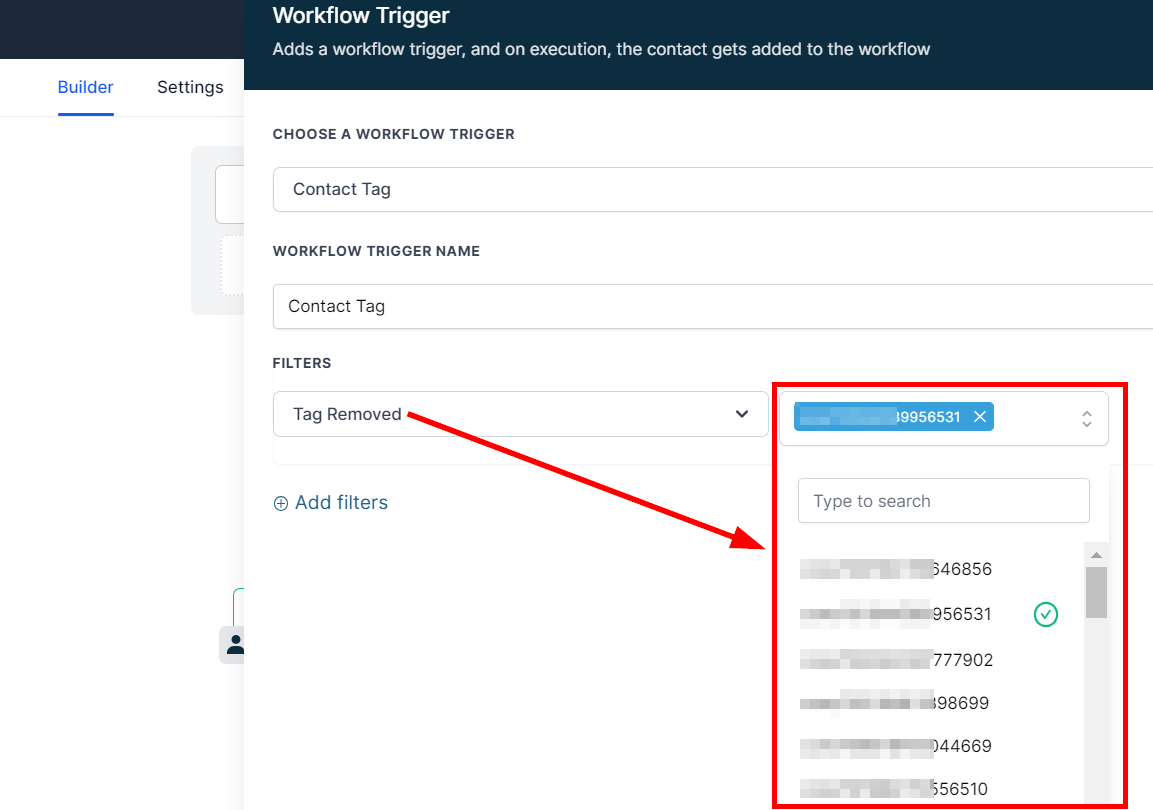Open the Settings tab
This screenshot has width=1153, height=810.
click(x=190, y=87)
